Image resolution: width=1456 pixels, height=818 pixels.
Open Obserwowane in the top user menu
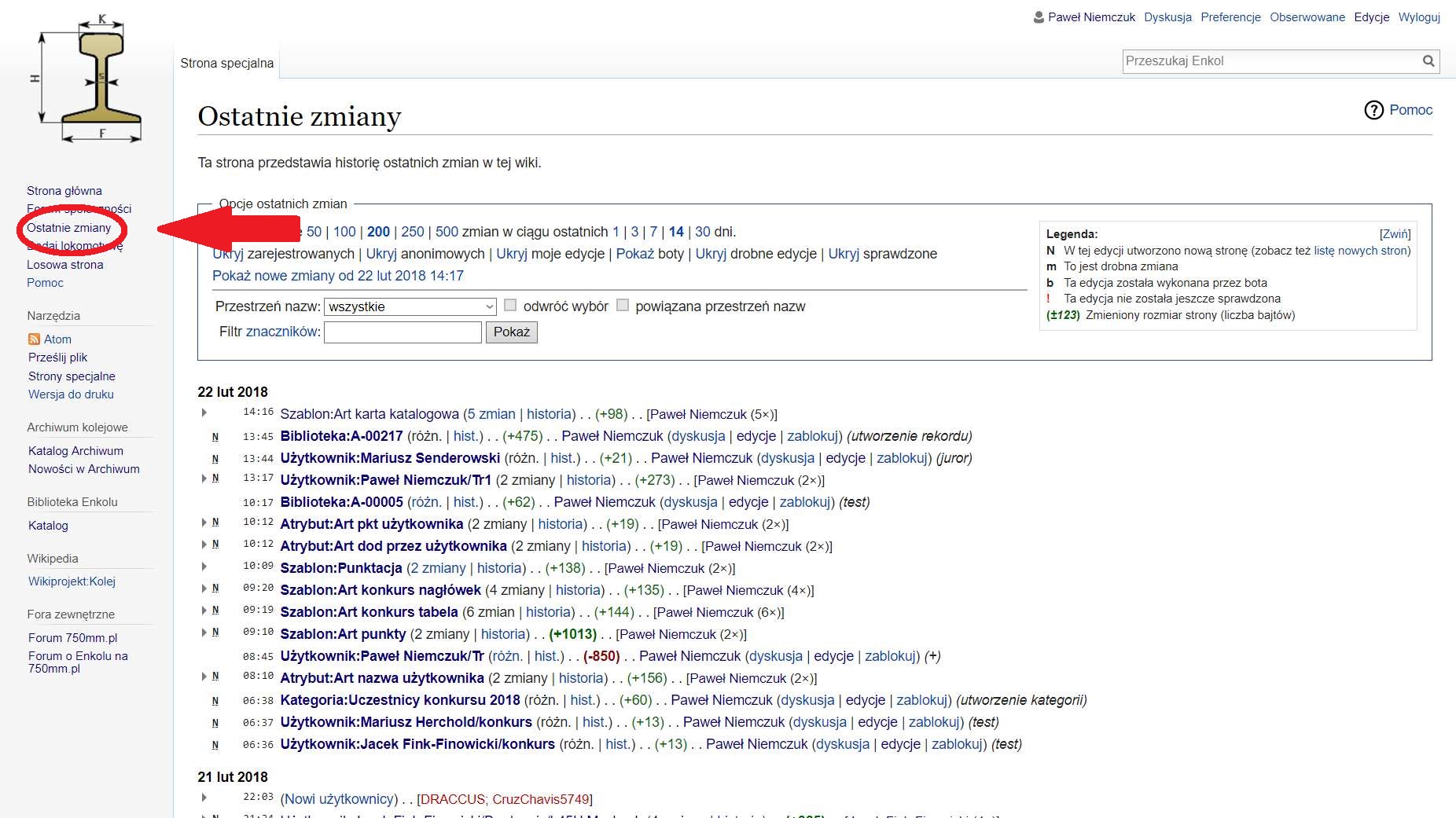[x=1307, y=17]
